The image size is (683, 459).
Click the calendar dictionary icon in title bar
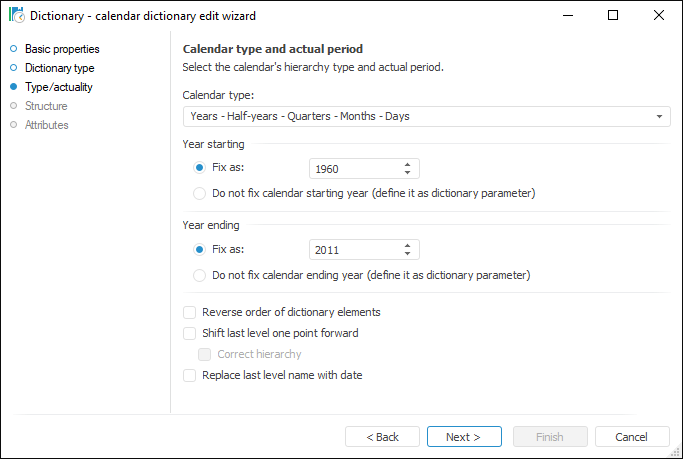(x=16, y=15)
